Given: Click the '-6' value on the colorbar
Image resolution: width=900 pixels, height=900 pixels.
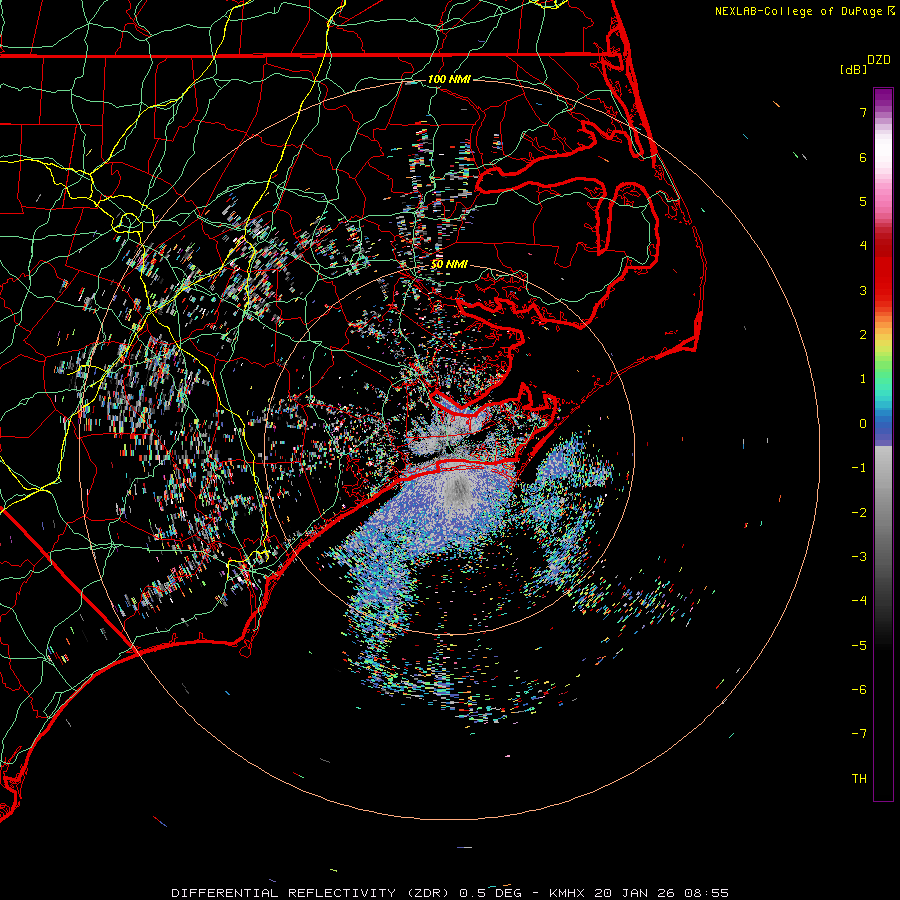Looking at the screenshot, I should 859,690.
